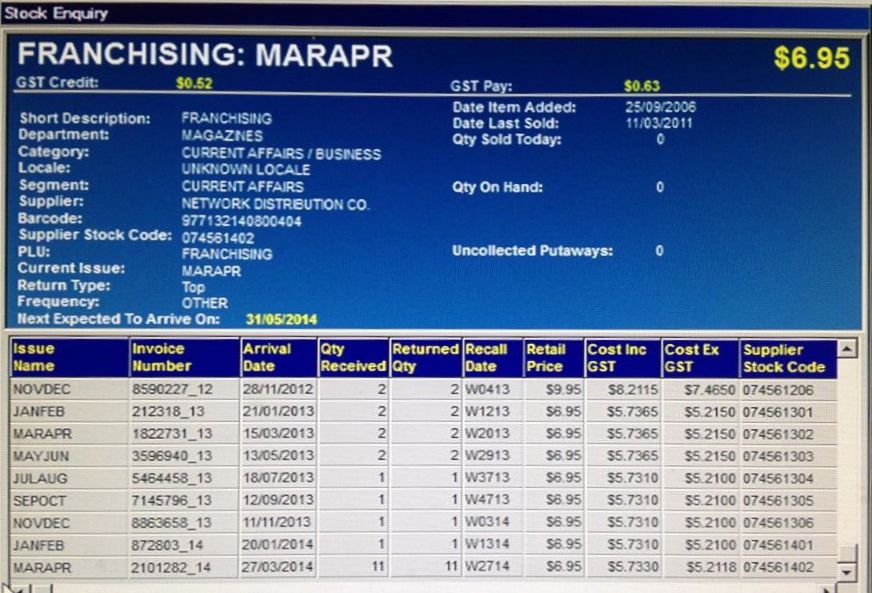Click the Recall Date column header
The image size is (872, 593).
[x=492, y=358]
